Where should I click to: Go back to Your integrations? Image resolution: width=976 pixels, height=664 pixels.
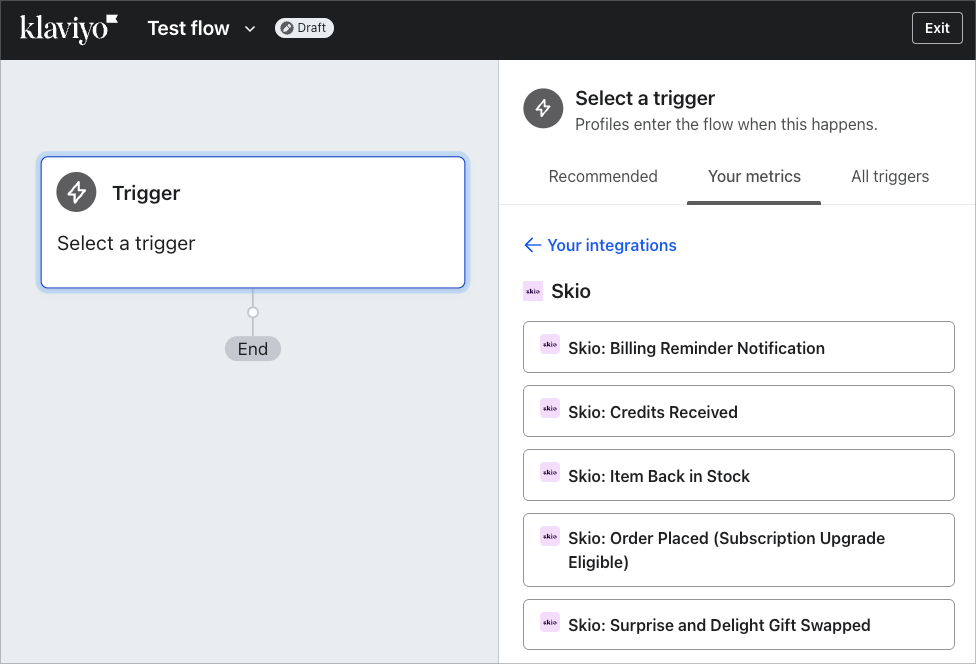(x=611, y=245)
